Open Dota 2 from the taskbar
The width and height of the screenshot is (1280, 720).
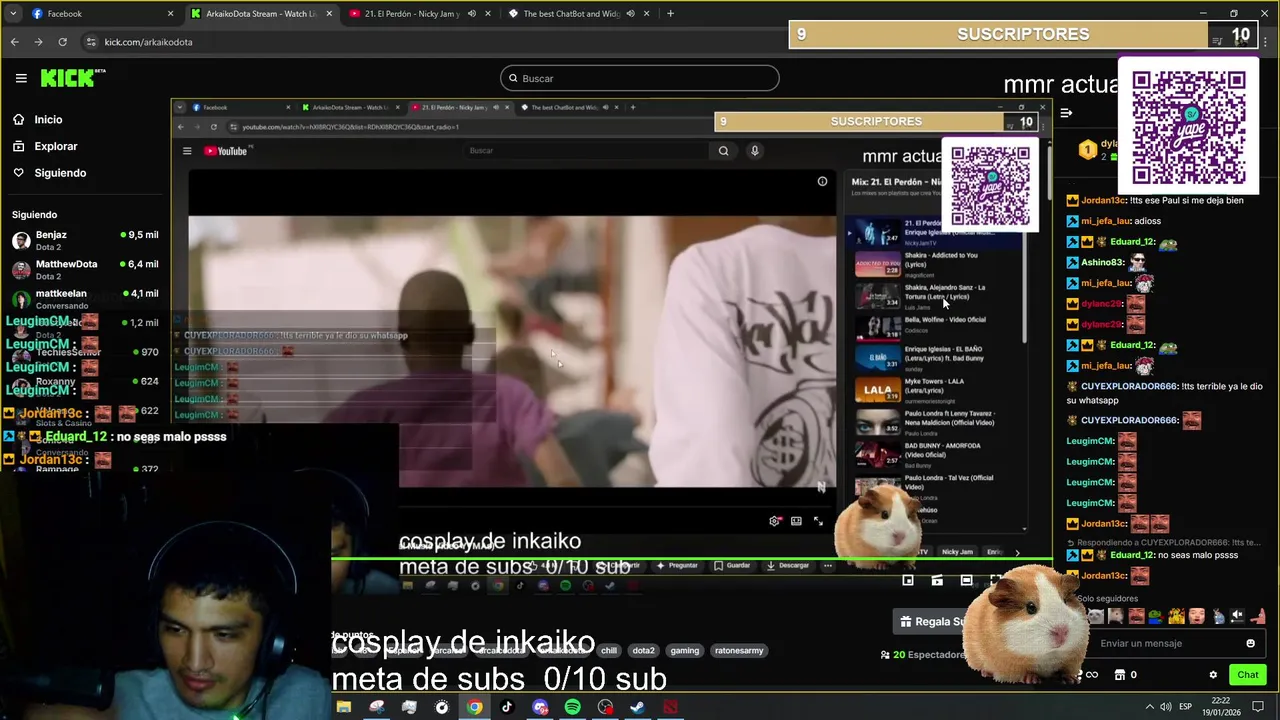click(x=670, y=707)
